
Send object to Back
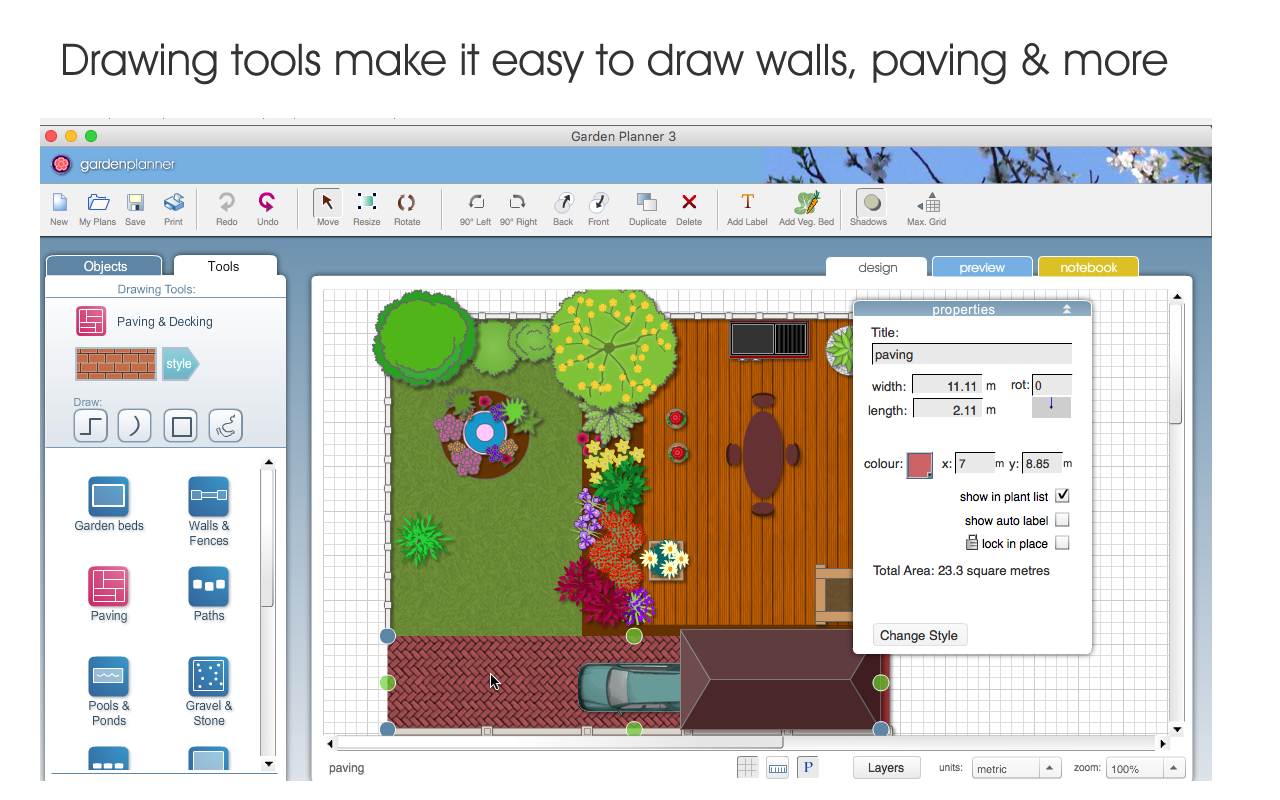pos(563,203)
